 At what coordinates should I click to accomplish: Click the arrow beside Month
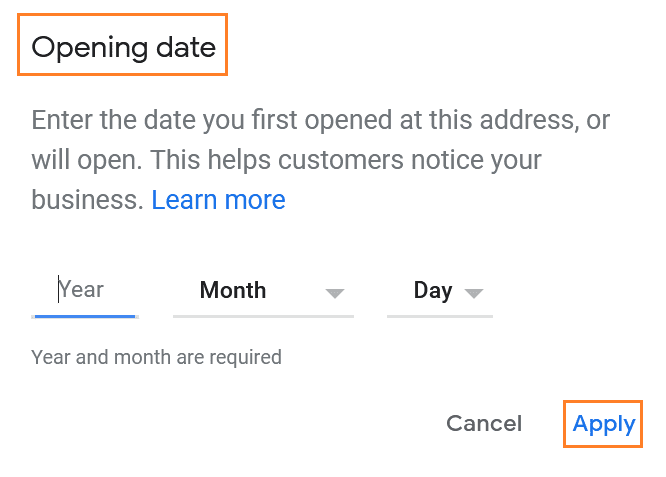(x=335, y=293)
